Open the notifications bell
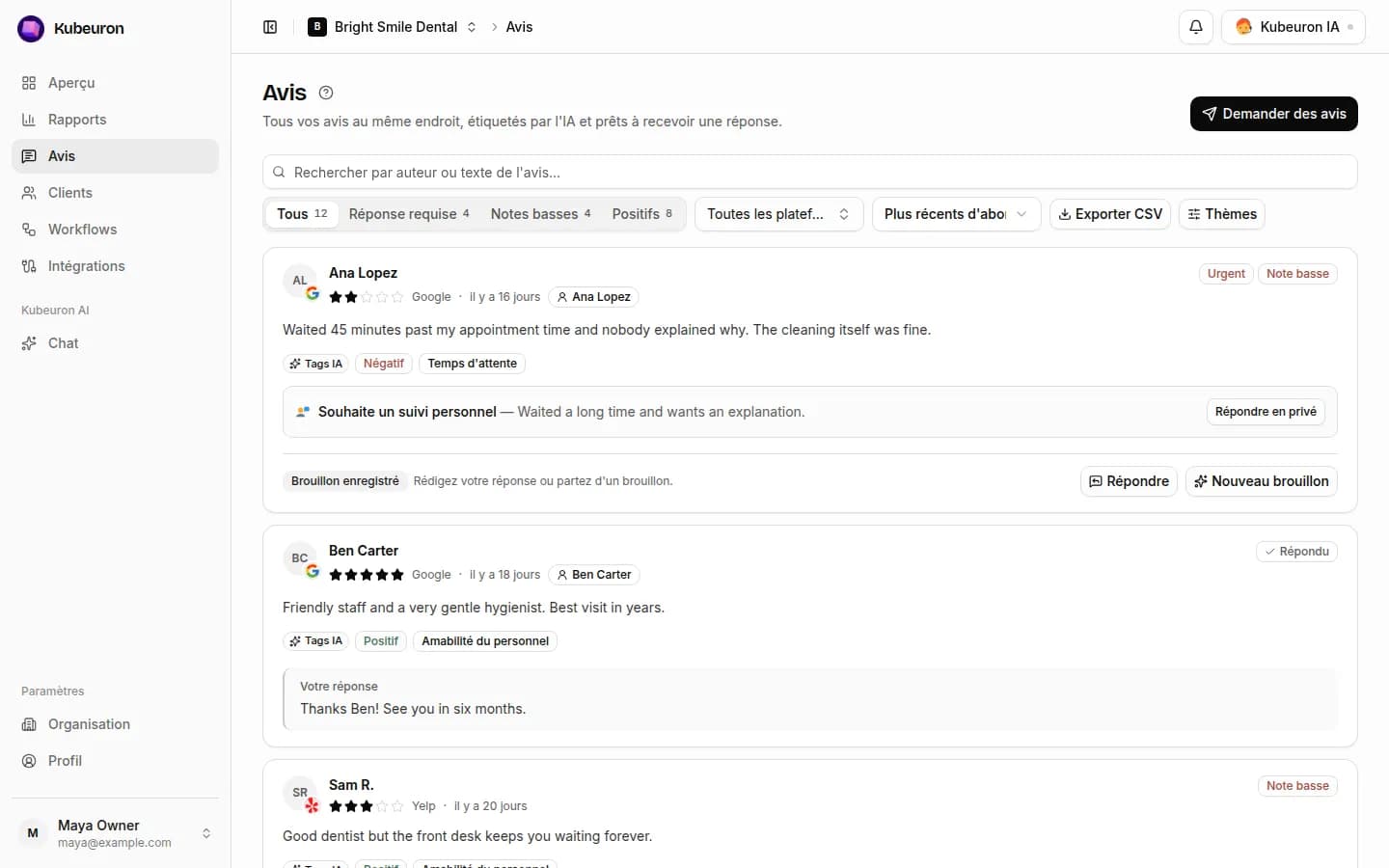 point(1196,27)
